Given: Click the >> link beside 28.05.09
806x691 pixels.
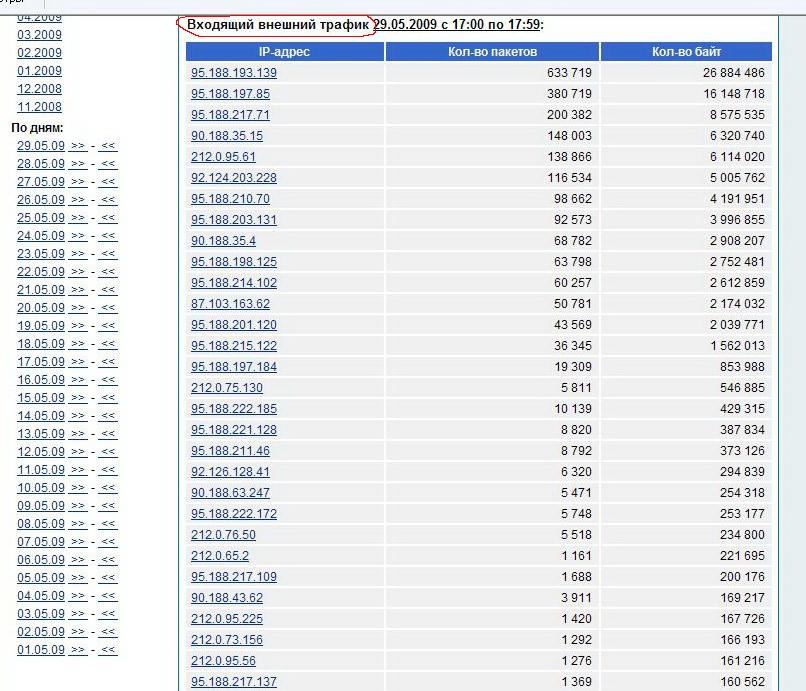Looking at the screenshot, I should coord(78,164).
